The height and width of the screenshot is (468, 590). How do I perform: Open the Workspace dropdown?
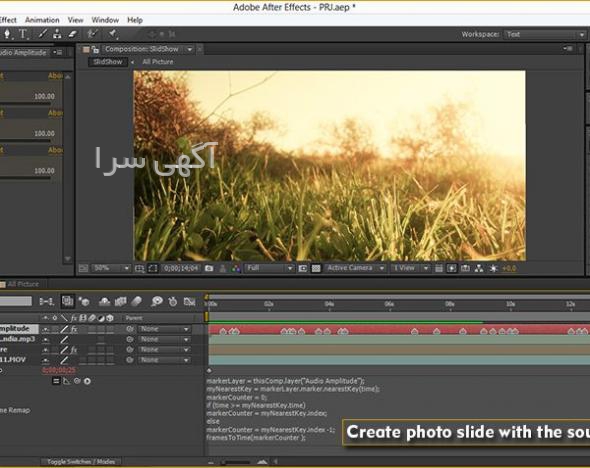(545, 35)
